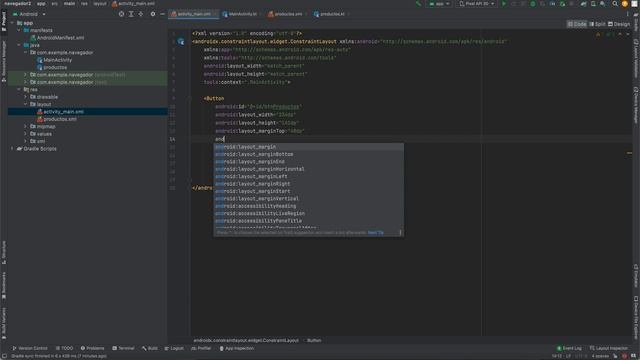Viewport: 640px width, 360px height.
Task: Click the orange user avatar icon
Action: [625, 4]
